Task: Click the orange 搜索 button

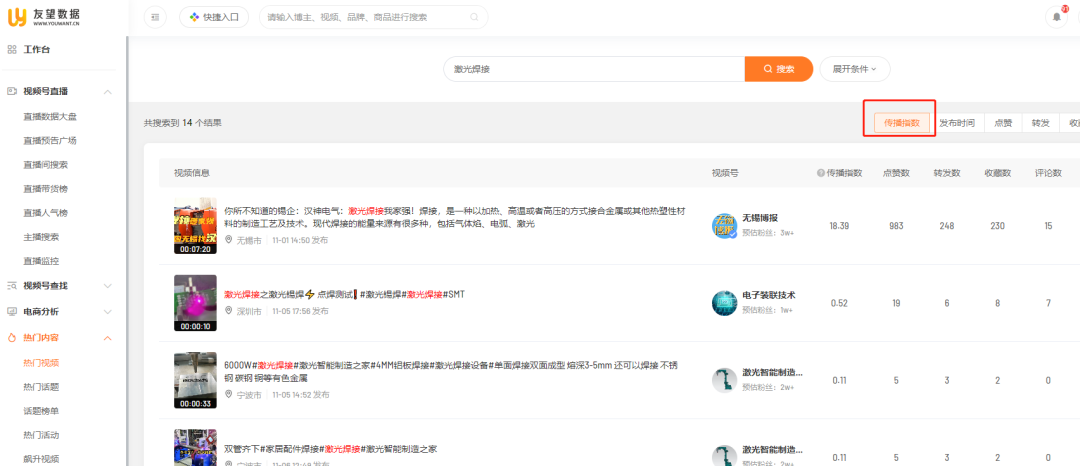Action: 779,69
